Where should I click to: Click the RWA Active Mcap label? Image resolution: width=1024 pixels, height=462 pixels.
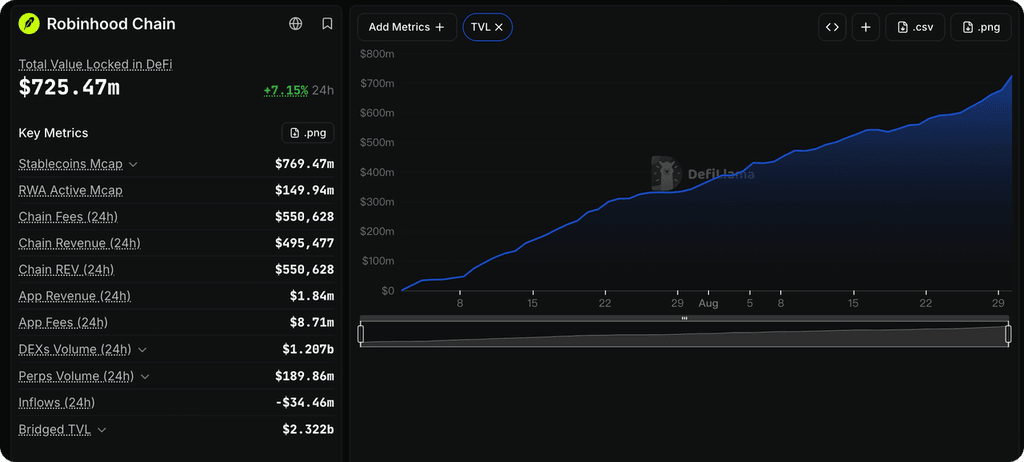71,190
